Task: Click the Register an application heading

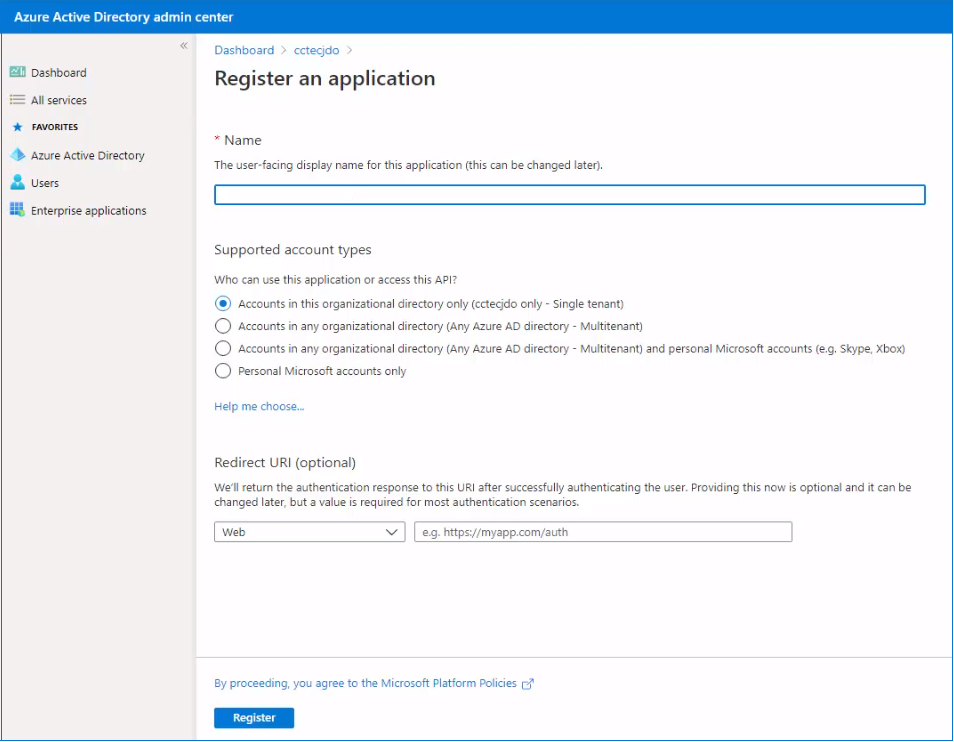Action: tap(325, 78)
